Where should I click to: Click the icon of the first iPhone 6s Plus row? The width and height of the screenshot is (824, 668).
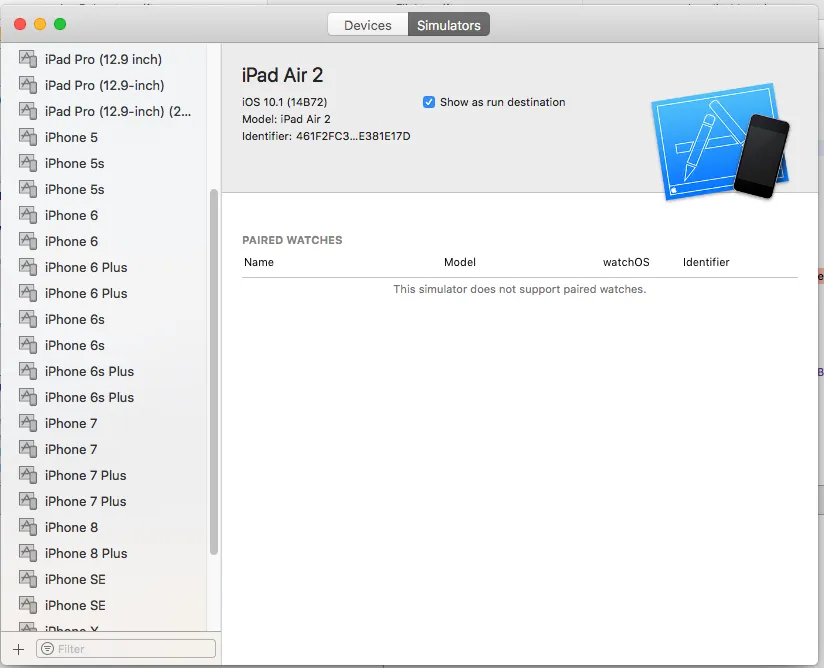point(28,371)
